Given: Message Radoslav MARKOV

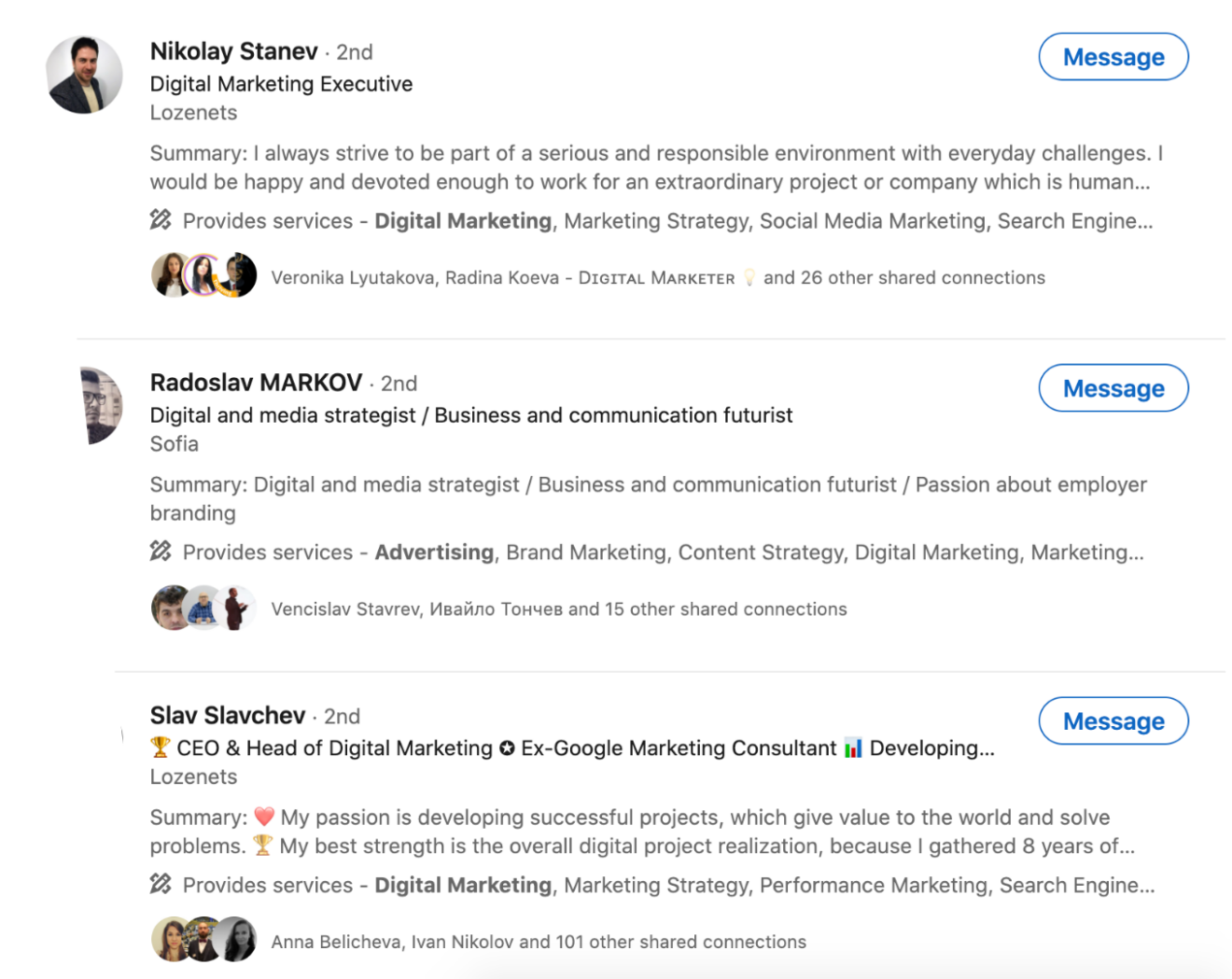Looking at the screenshot, I should [x=1113, y=388].
